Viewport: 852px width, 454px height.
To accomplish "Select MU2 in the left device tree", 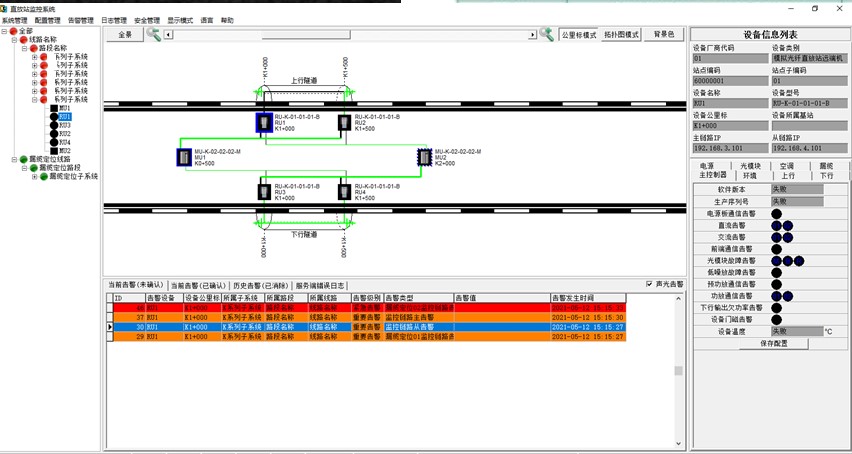I will point(65,151).
